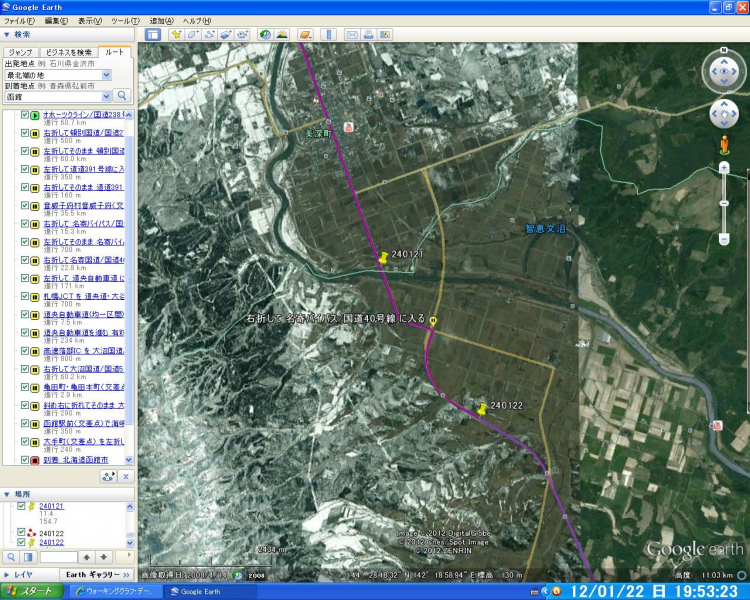Click the green start icon beside オホーツクライン

click(34, 115)
